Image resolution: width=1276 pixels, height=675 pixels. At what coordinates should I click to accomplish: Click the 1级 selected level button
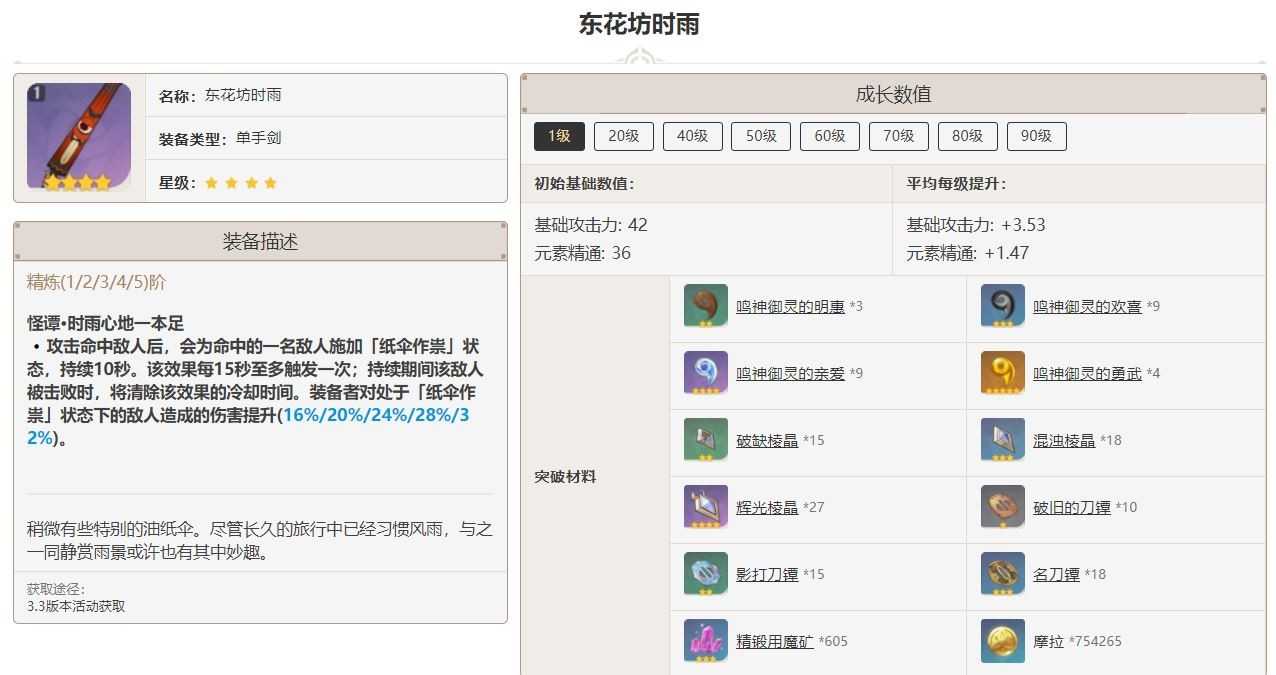coord(558,136)
